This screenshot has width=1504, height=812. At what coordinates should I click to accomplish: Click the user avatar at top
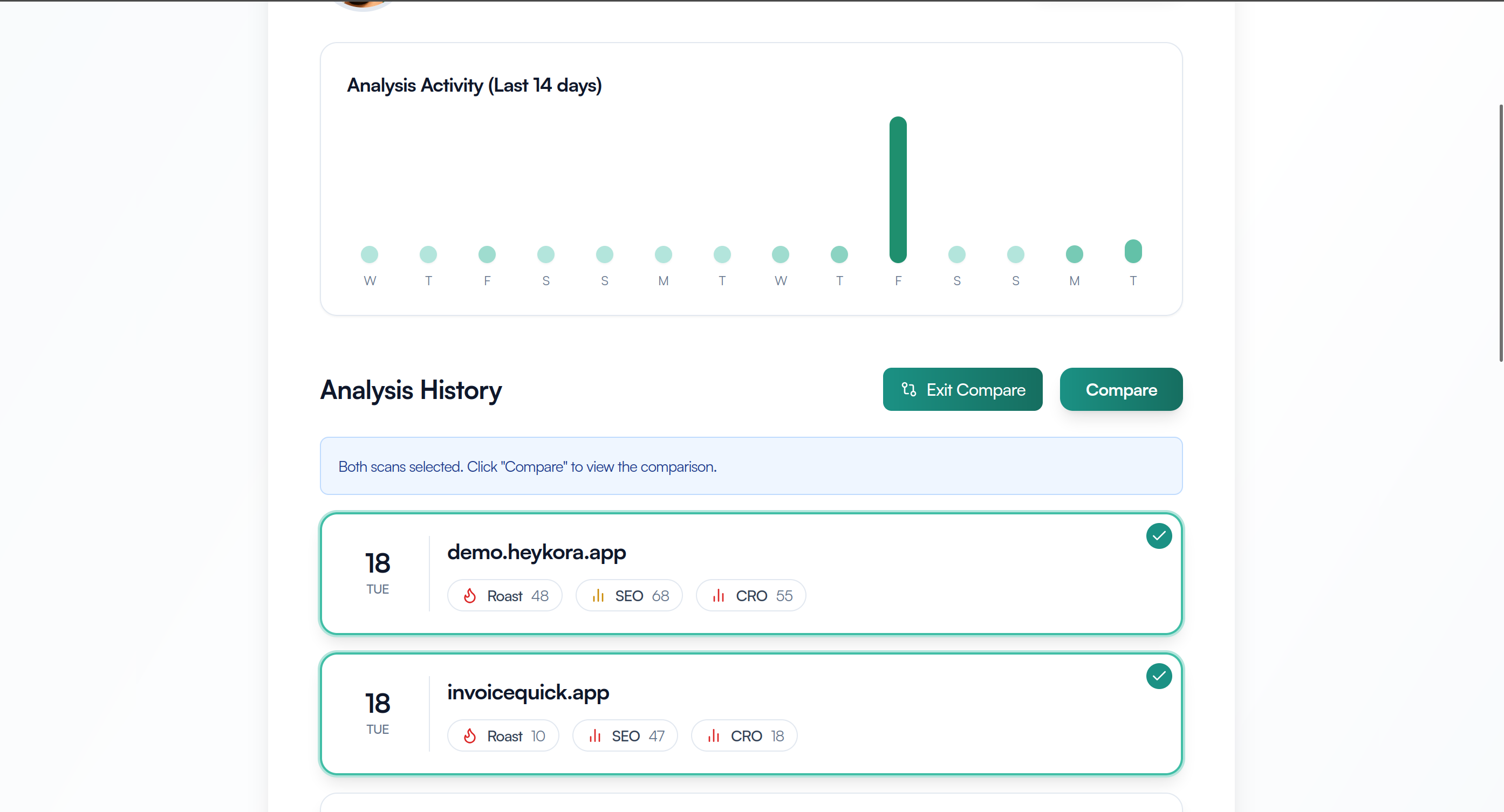pos(363,3)
